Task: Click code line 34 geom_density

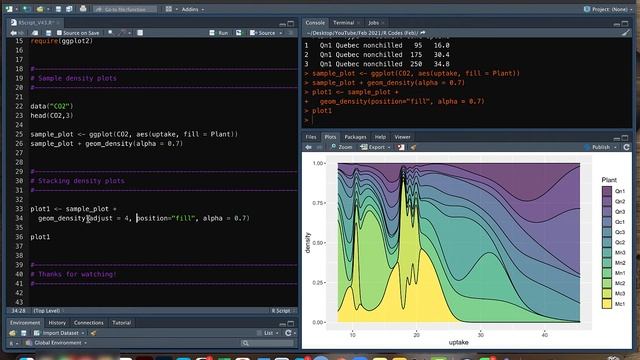Action: pyautogui.click(x=144, y=218)
